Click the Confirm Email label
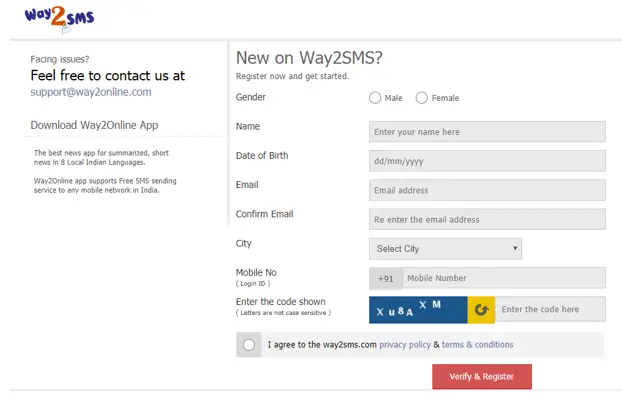Image resolution: width=622 pixels, height=396 pixels. click(x=265, y=214)
